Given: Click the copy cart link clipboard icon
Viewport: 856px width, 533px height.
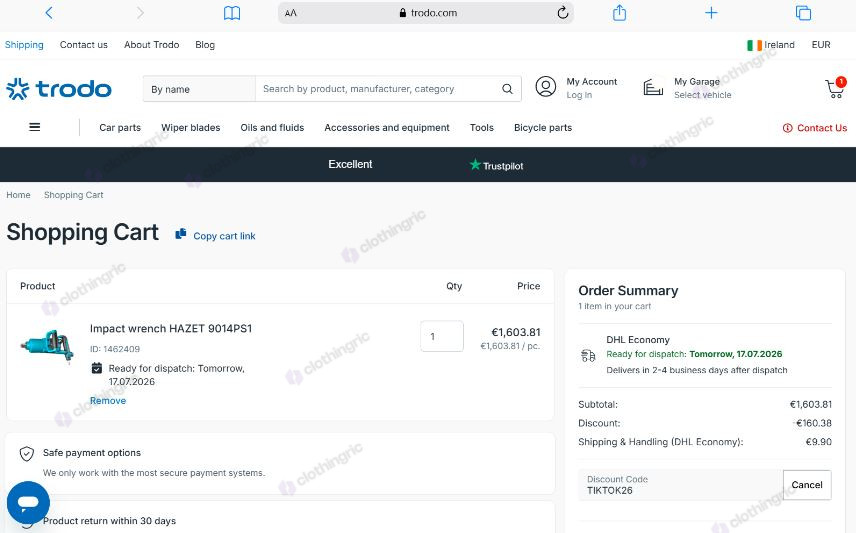Looking at the screenshot, I should point(180,234).
